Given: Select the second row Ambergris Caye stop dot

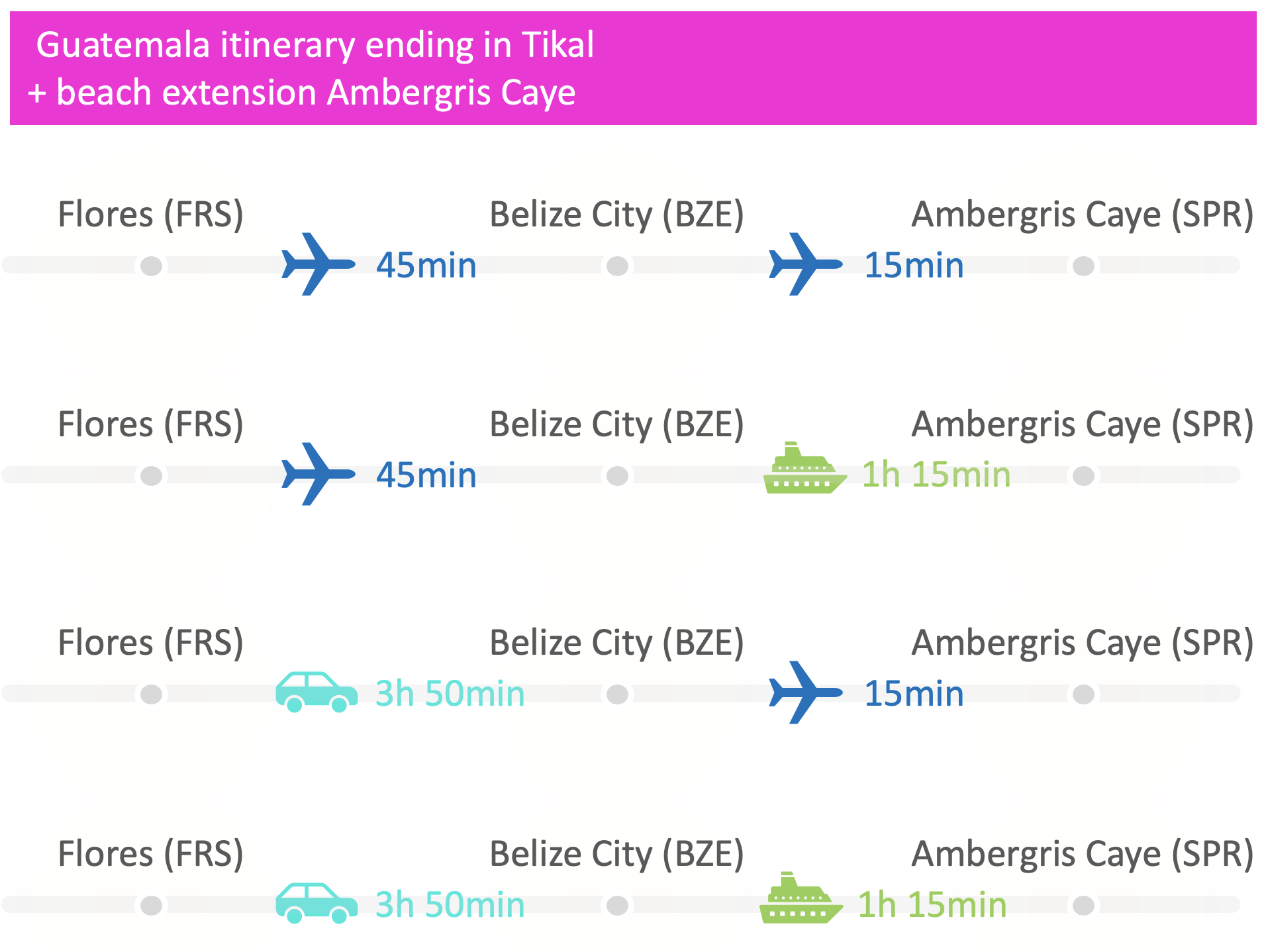Looking at the screenshot, I should (x=1083, y=476).
